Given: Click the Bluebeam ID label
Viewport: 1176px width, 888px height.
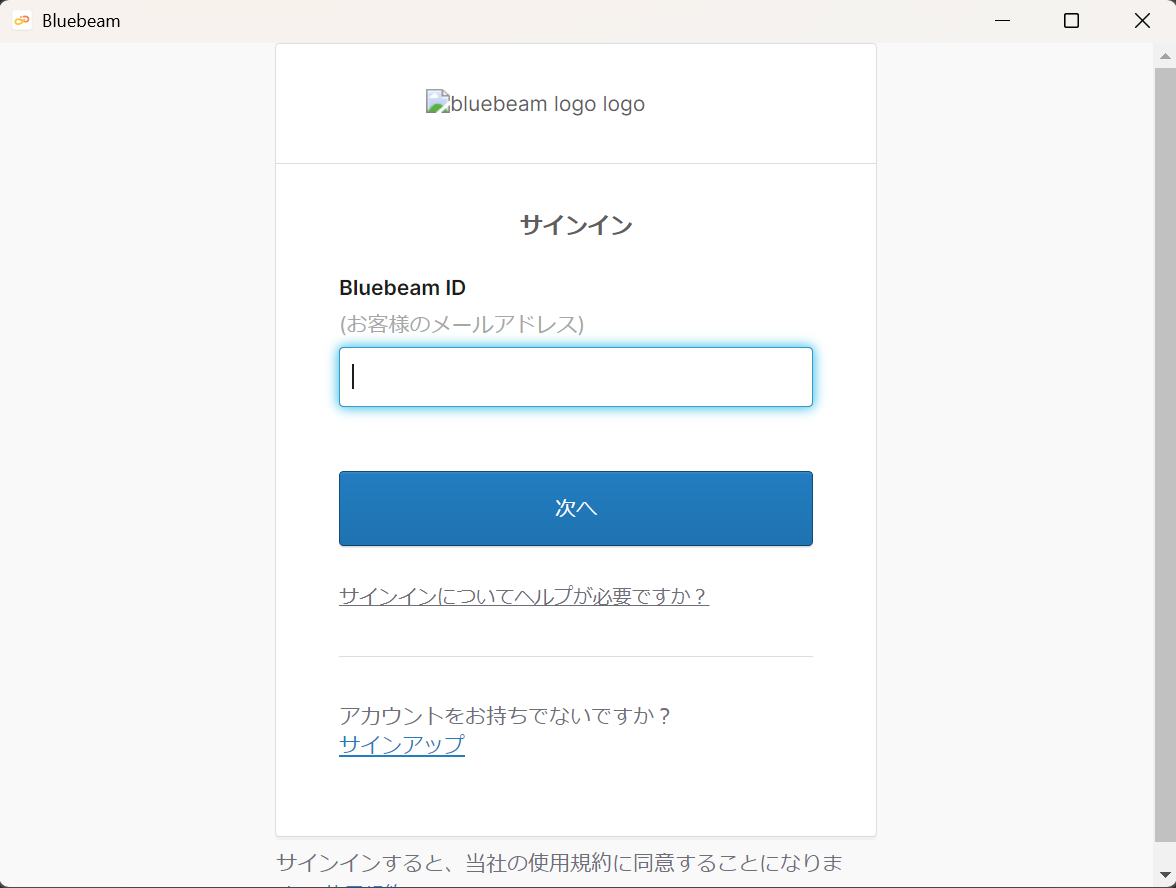Looking at the screenshot, I should point(402,288).
